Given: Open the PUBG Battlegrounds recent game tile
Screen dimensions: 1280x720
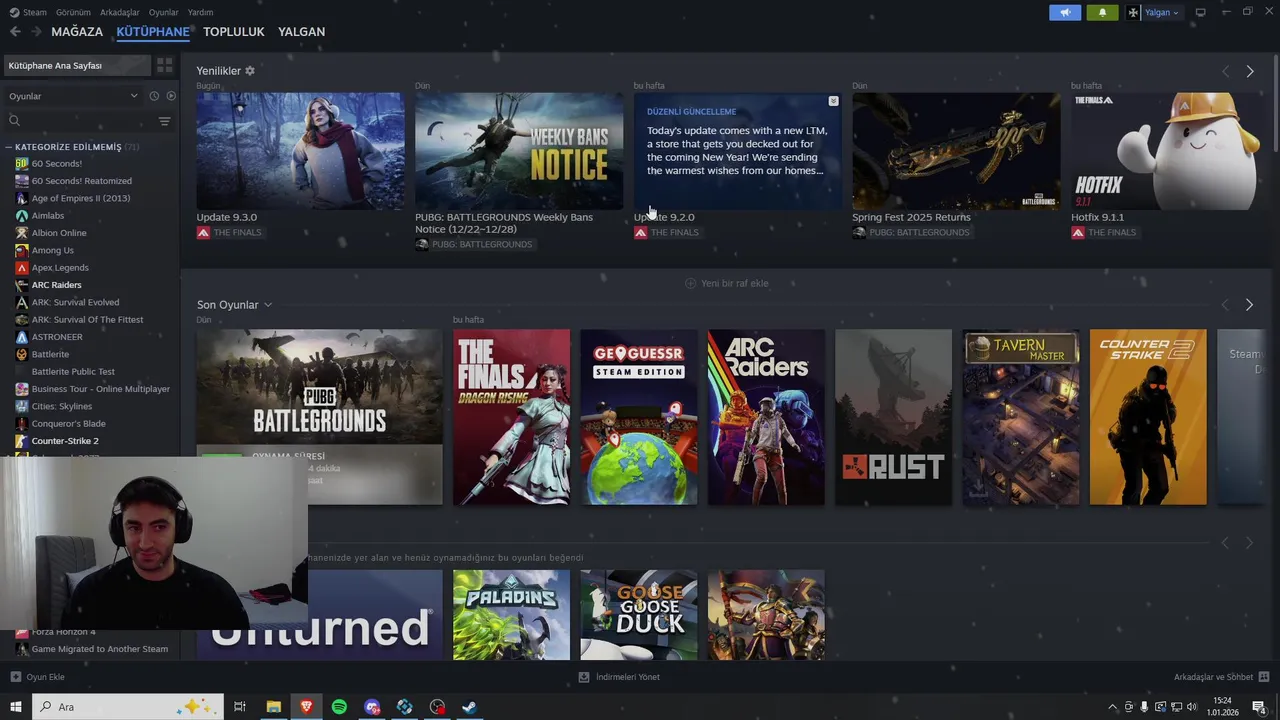Looking at the screenshot, I should click(x=319, y=417).
